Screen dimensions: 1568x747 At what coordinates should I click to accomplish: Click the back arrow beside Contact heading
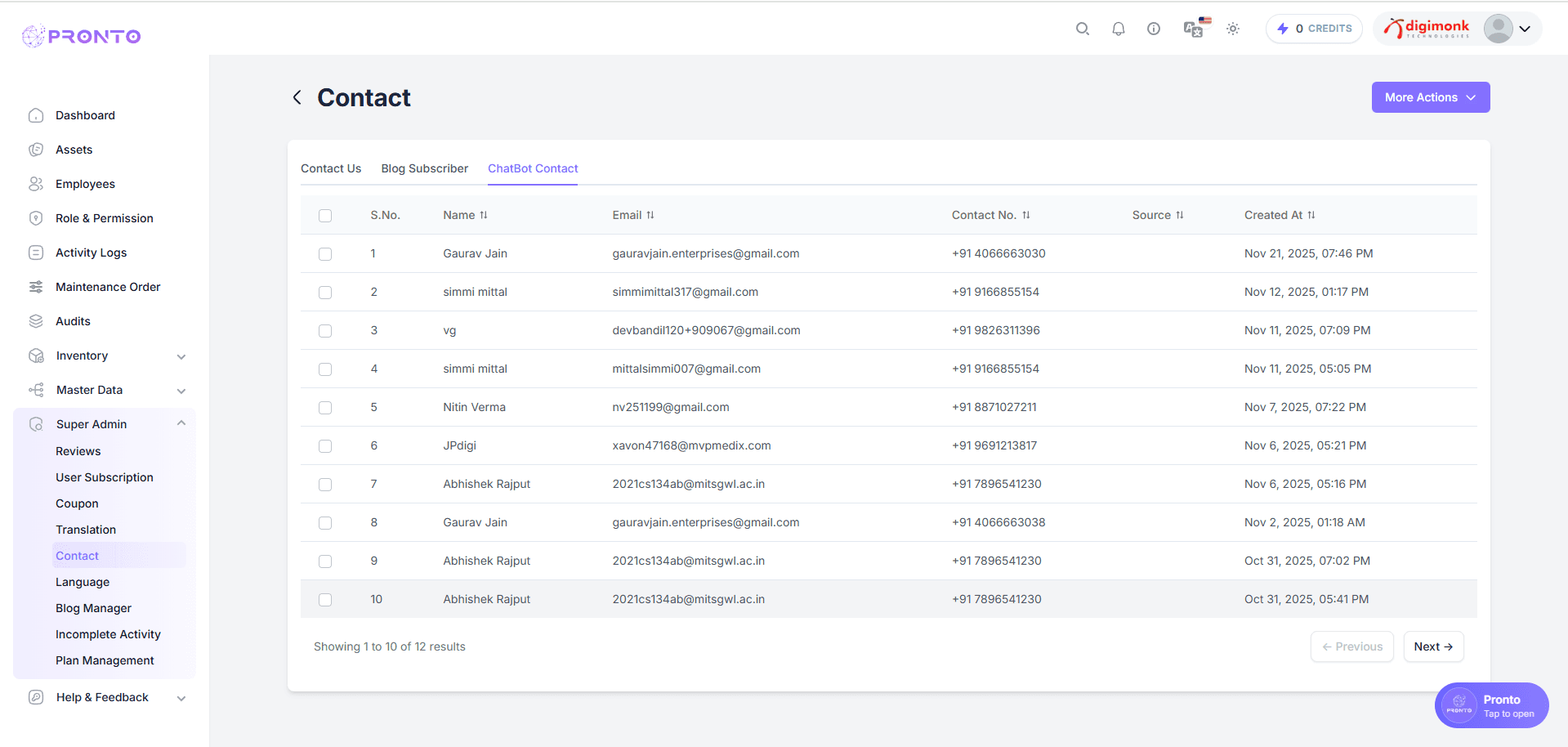pos(297,96)
